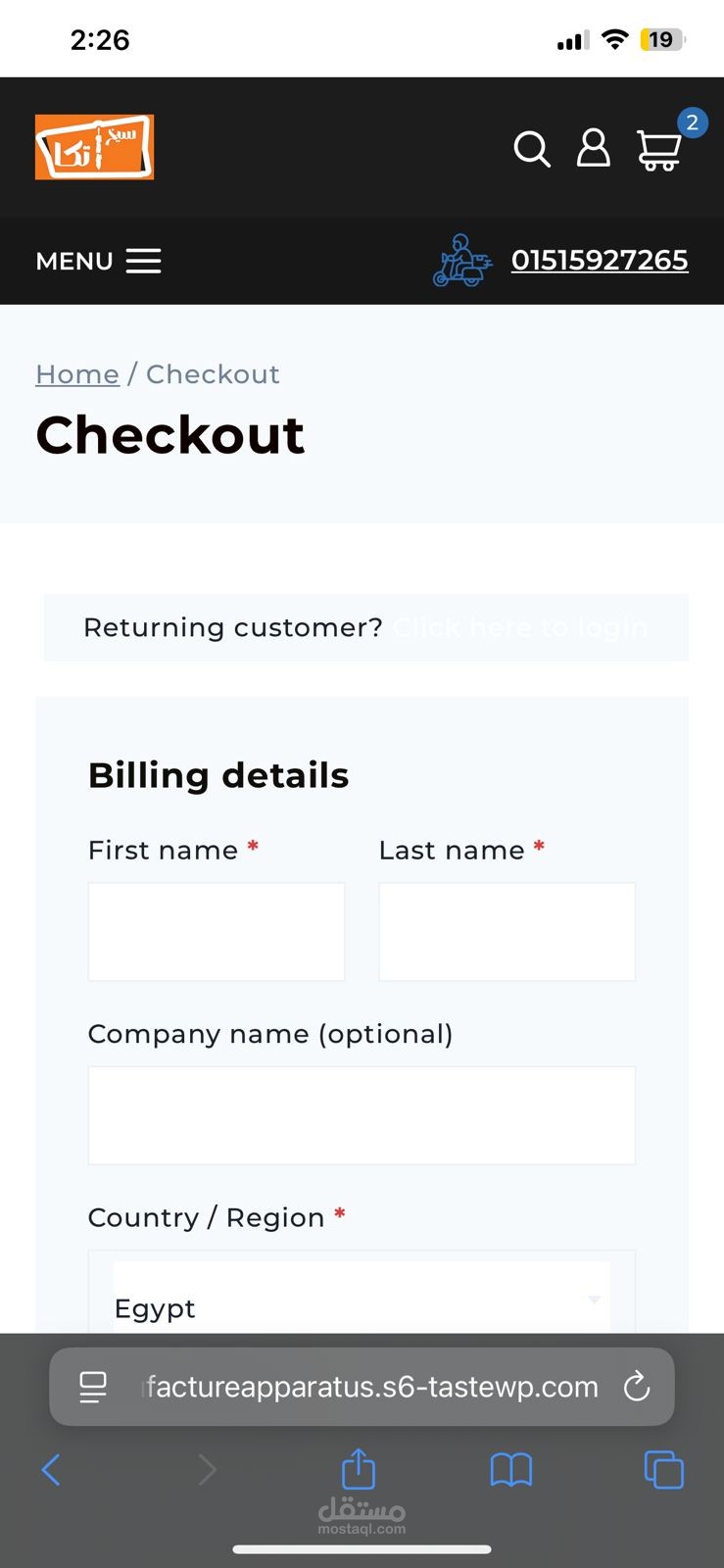Tap the delivery scooter icon
The height and width of the screenshot is (1568, 724).
pos(461,261)
